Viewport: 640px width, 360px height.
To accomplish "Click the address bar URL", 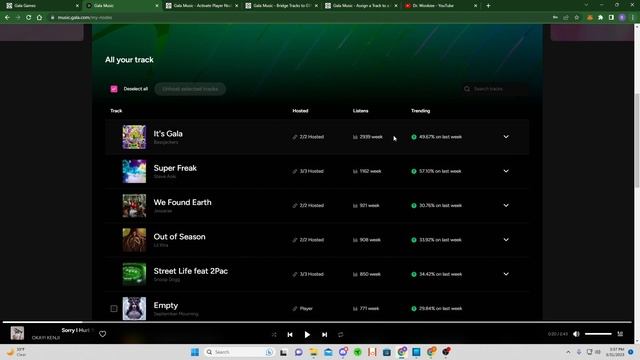I will coord(85,18).
